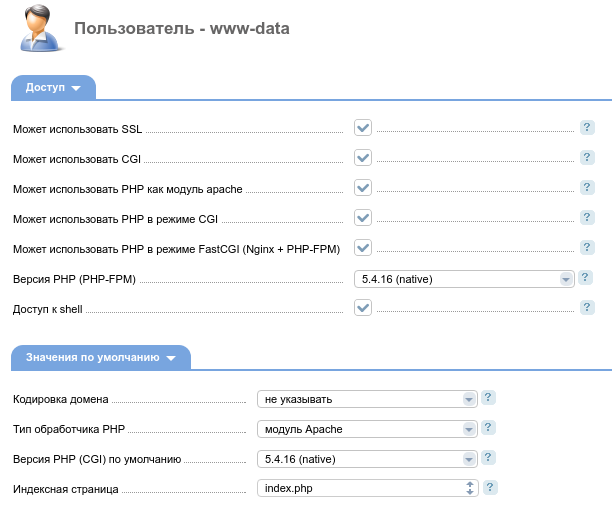Toggle PHP как модуль apache checkbox
This screenshot has width=612, height=514.
(363, 188)
